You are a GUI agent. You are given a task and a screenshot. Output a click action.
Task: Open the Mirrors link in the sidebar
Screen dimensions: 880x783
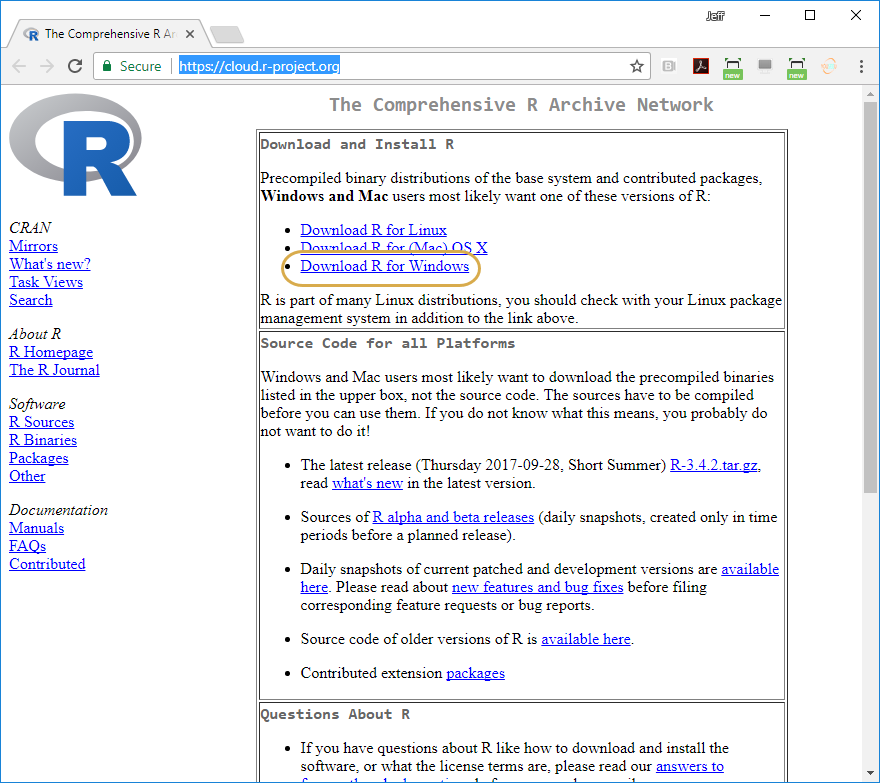[x=33, y=246]
